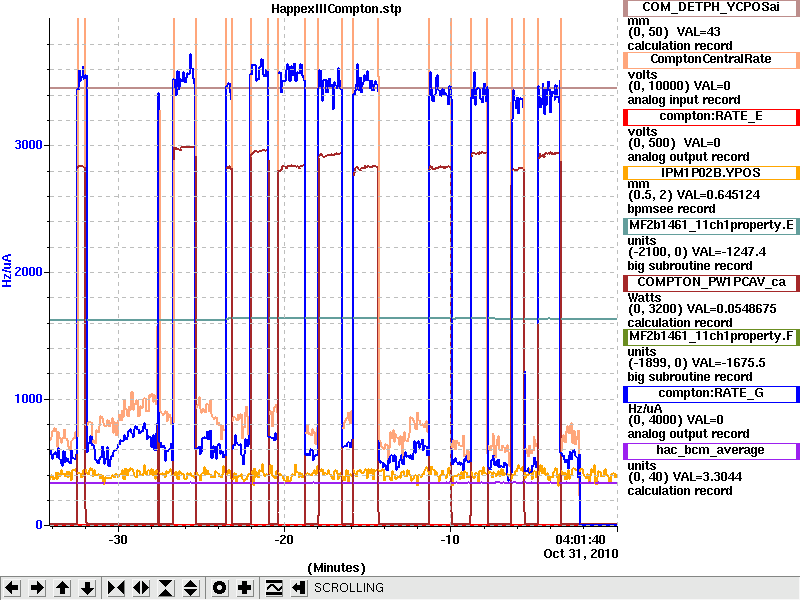800x600 pixels.
Task: Pan the graph left with the left arrow
Action: point(12,588)
